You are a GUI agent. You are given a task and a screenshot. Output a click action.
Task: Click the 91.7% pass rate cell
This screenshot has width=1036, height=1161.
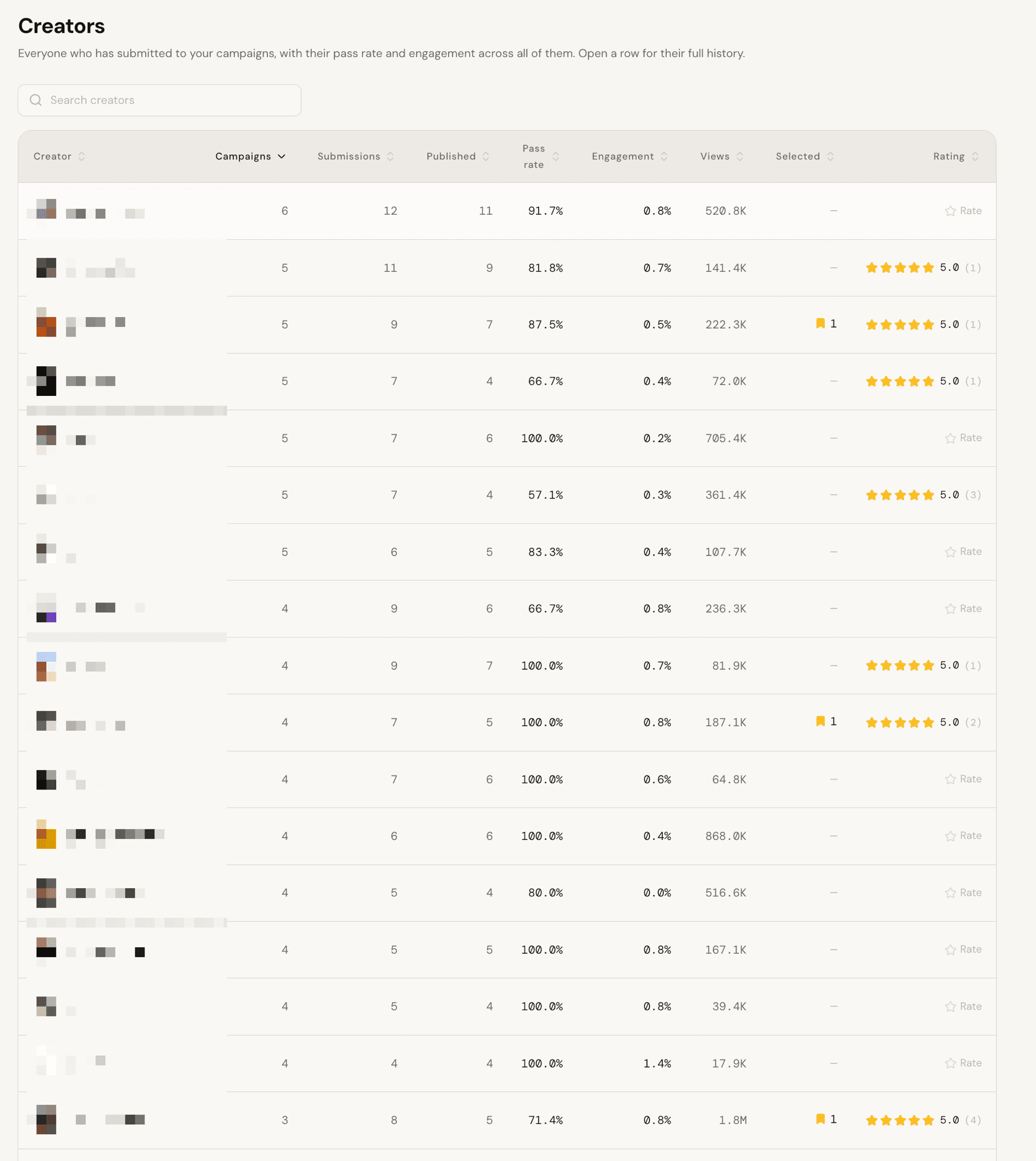click(x=546, y=211)
